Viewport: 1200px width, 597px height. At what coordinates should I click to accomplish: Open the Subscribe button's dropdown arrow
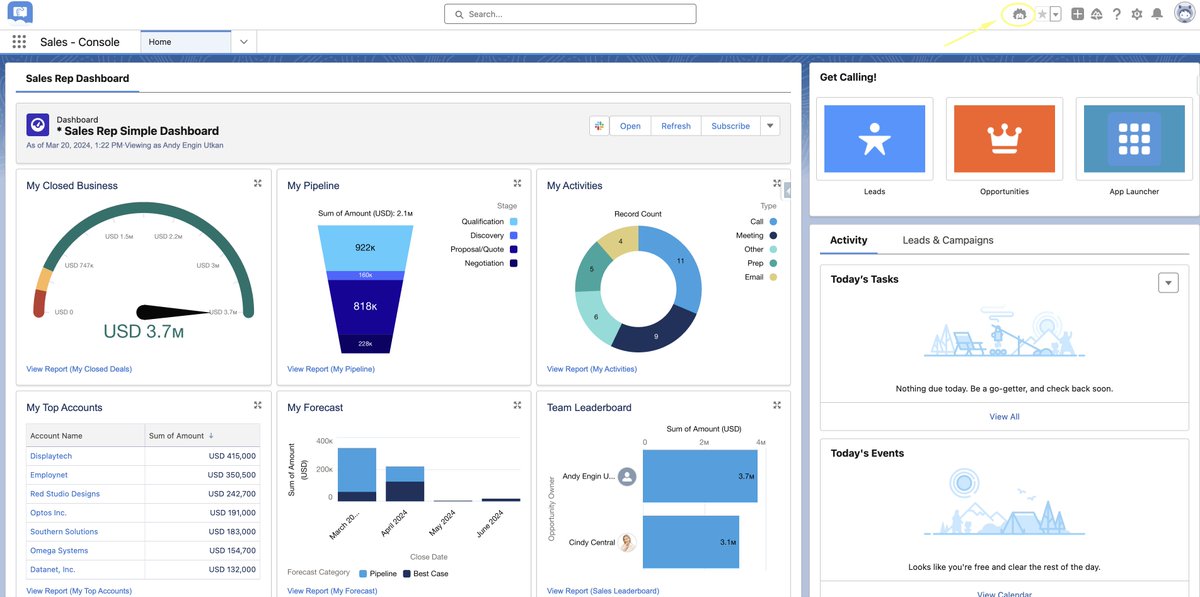pyautogui.click(x=769, y=124)
